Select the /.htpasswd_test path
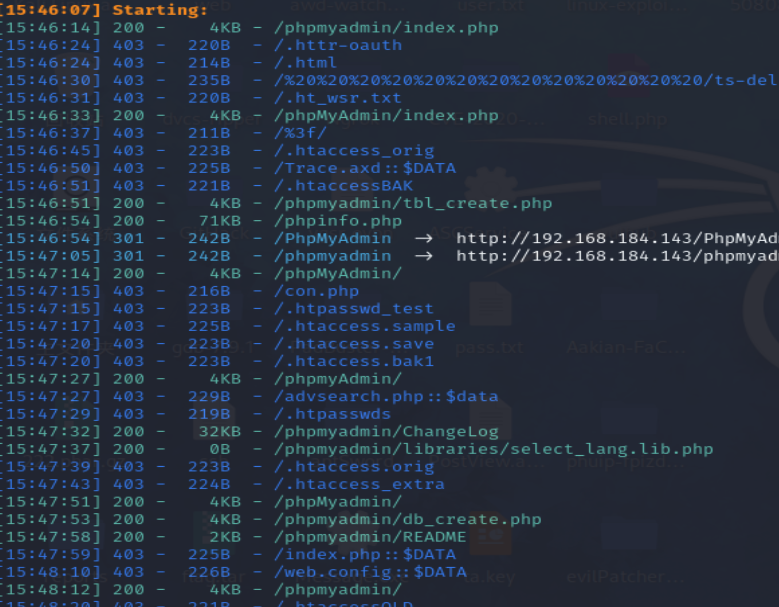 (354, 308)
